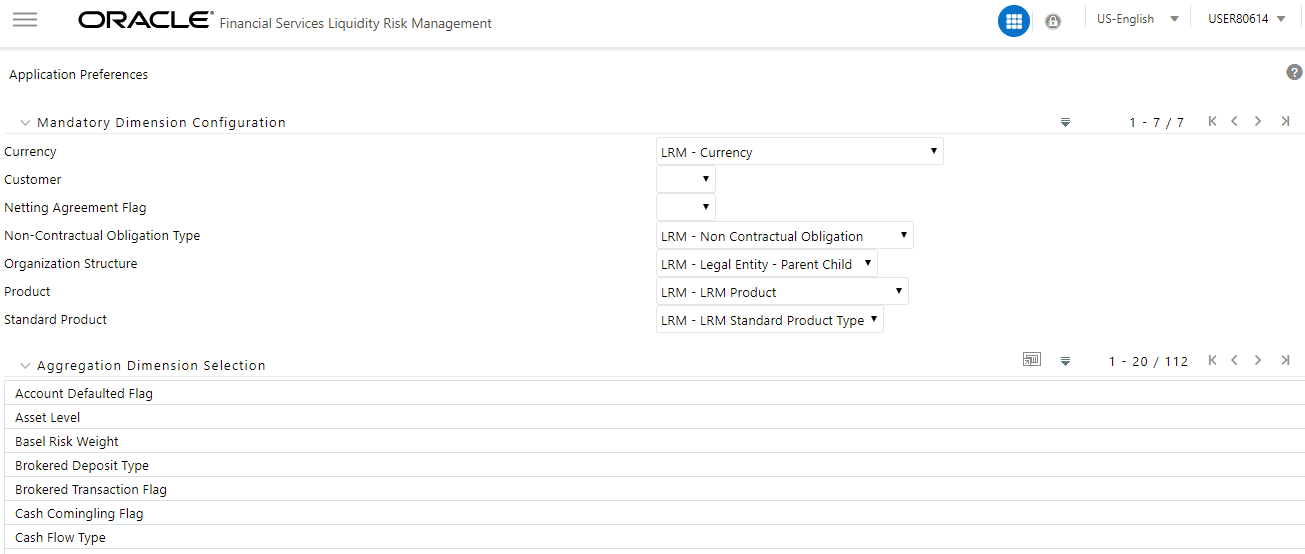This screenshot has width=1305, height=554.
Task: Select the Brokered Deposit Type row
Action: [654, 465]
